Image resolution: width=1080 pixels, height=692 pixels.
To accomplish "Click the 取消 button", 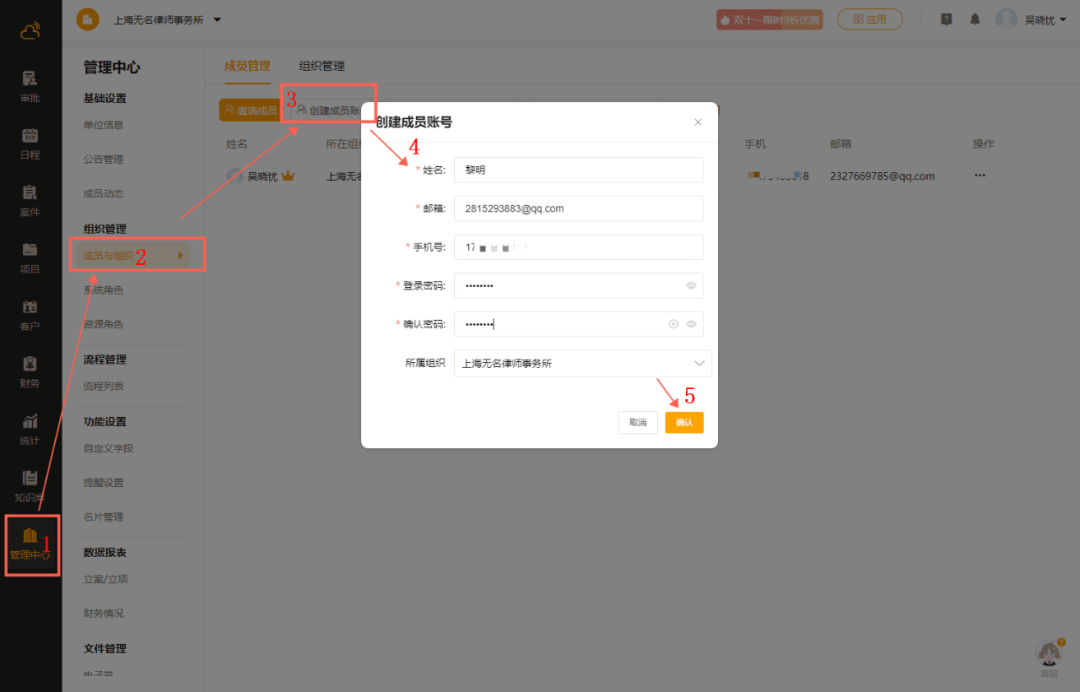I will [x=637, y=423].
